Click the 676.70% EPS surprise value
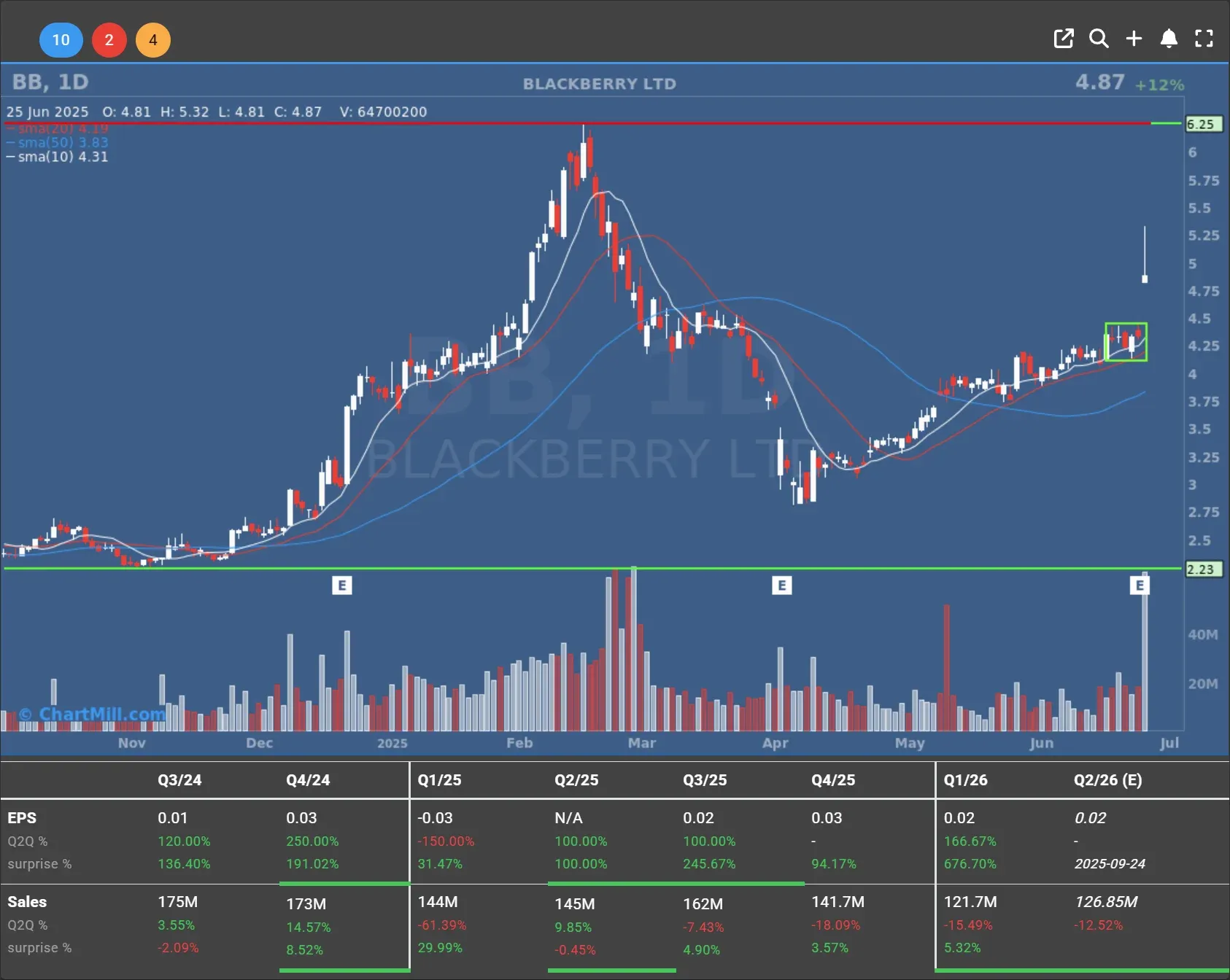The image size is (1230, 980). (x=970, y=864)
